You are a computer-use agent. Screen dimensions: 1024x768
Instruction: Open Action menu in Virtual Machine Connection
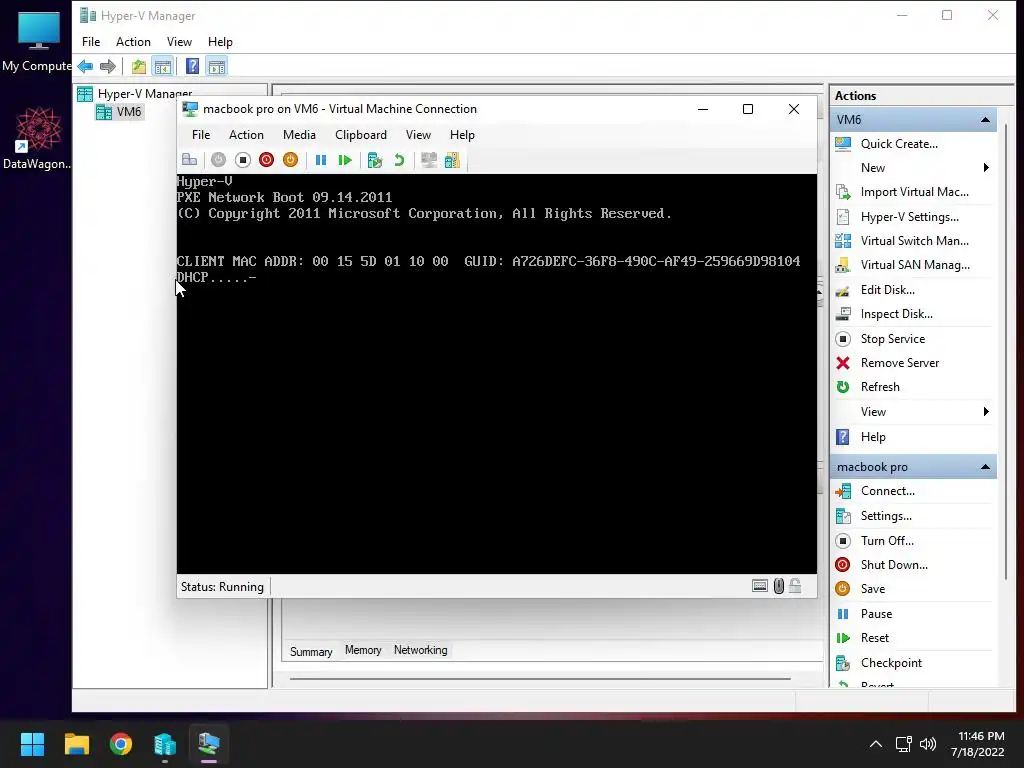coord(246,135)
